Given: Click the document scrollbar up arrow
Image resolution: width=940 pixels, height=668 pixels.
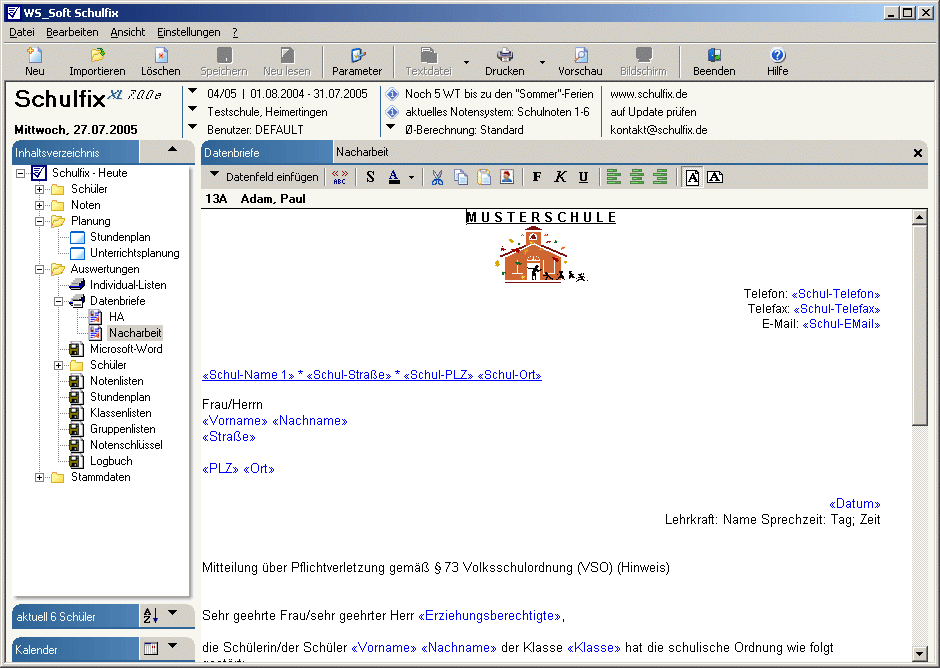Looking at the screenshot, I should point(919,216).
